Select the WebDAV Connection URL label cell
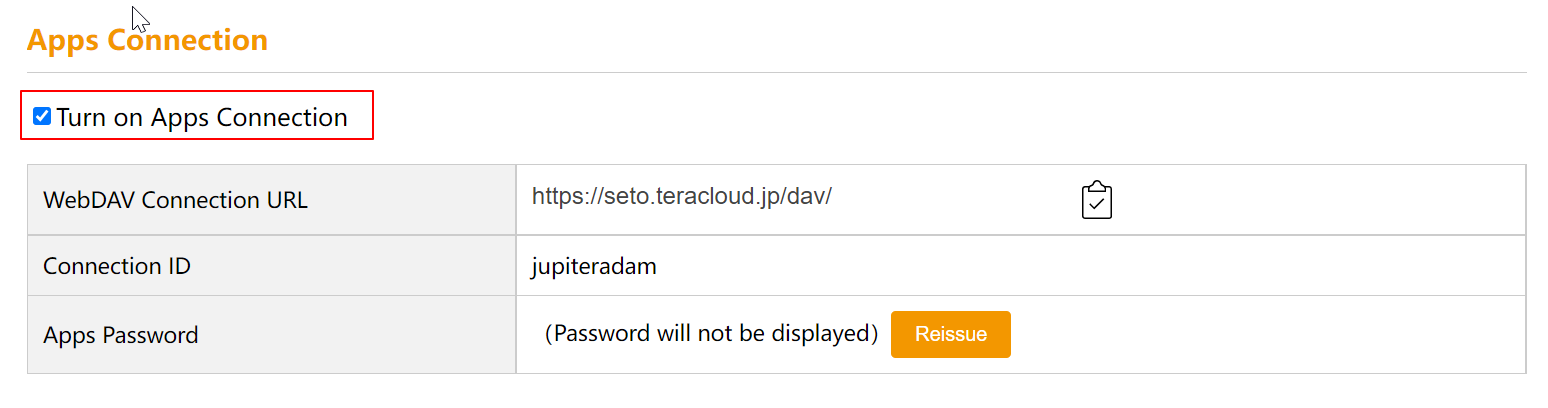The height and width of the screenshot is (408, 1548). [x=272, y=200]
